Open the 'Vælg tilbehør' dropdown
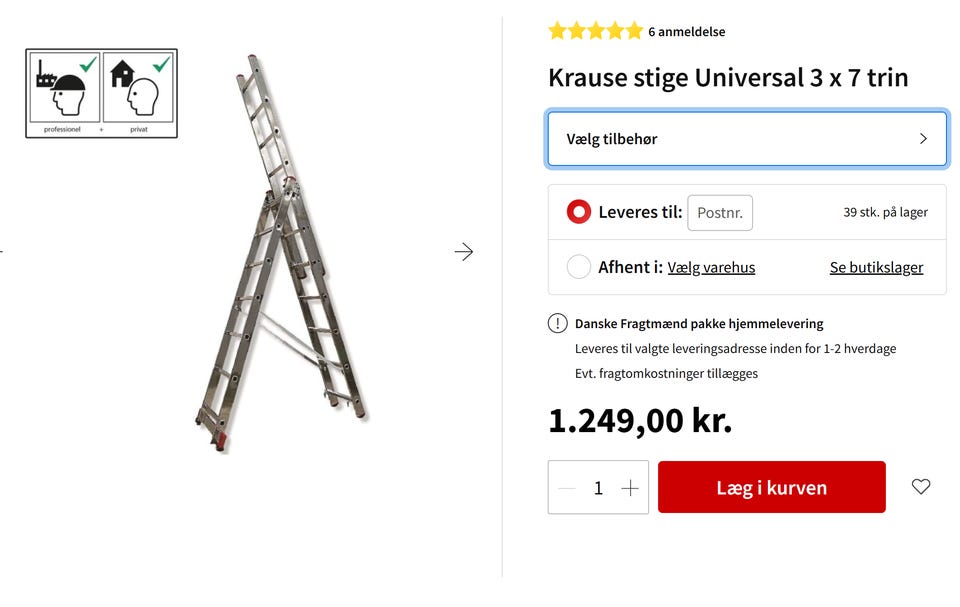The width and height of the screenshot is (960, 607). pos(747,139)
